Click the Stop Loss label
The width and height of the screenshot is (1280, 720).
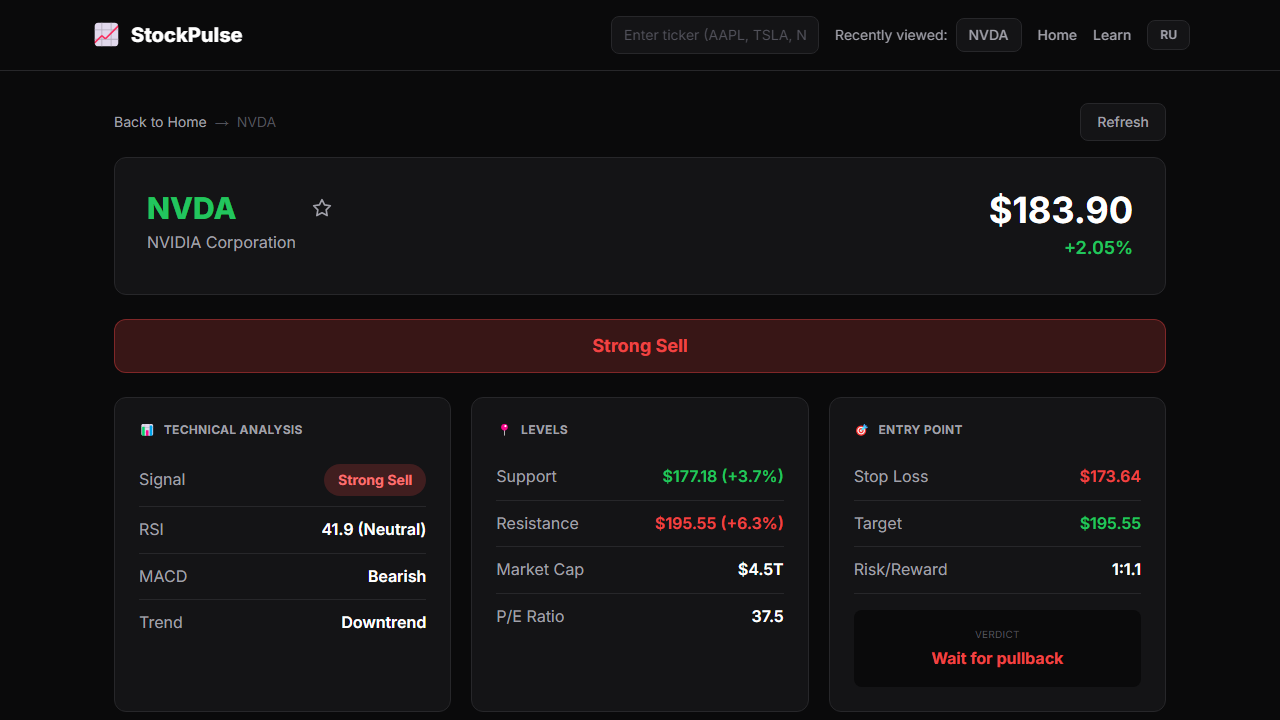point(891,476)
